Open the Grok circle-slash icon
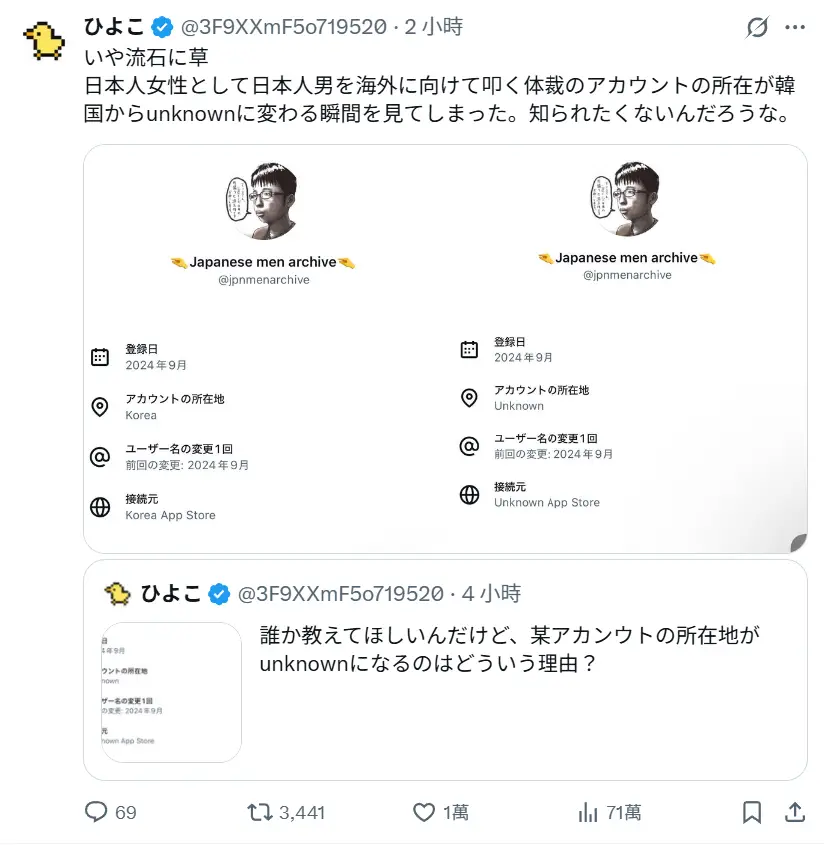Viewport: 824px width, 852px height. coord(757,28)
